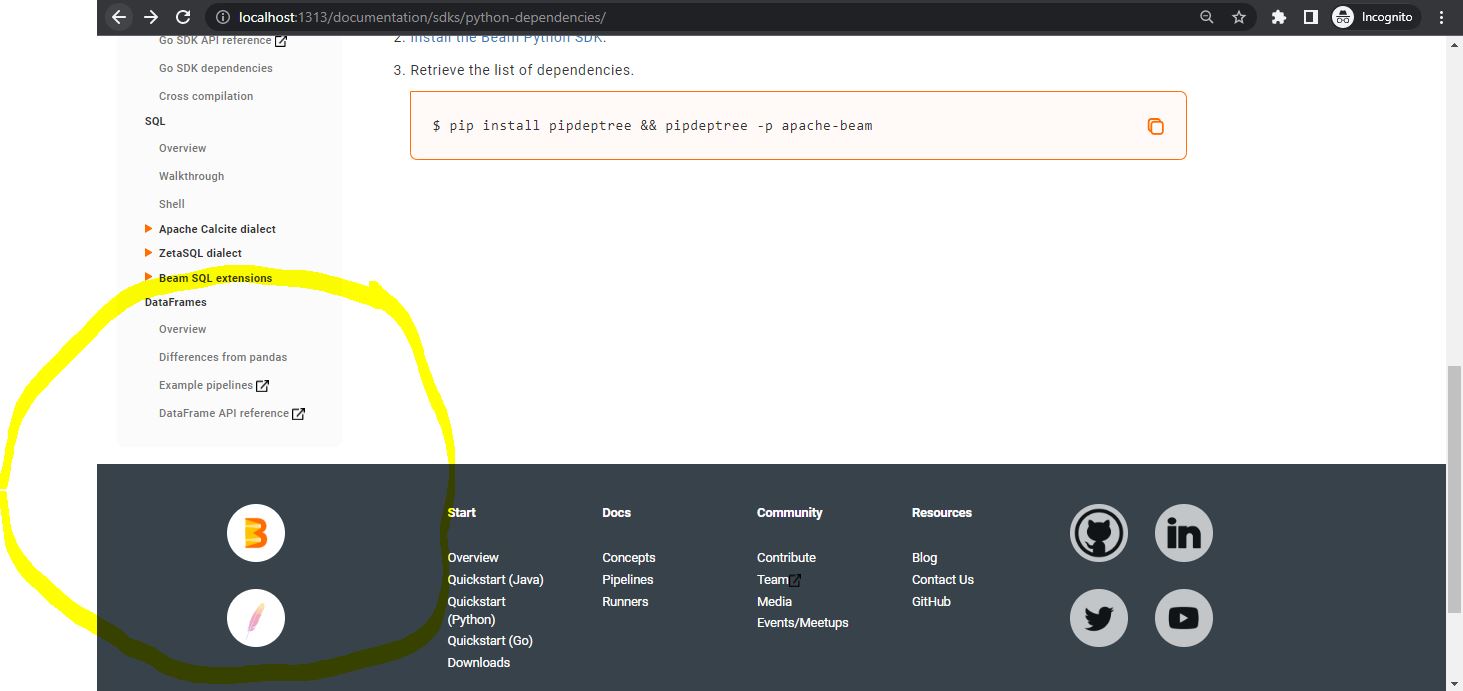
Task: Click the Beam logo in footer
Action: click(256, 533)
